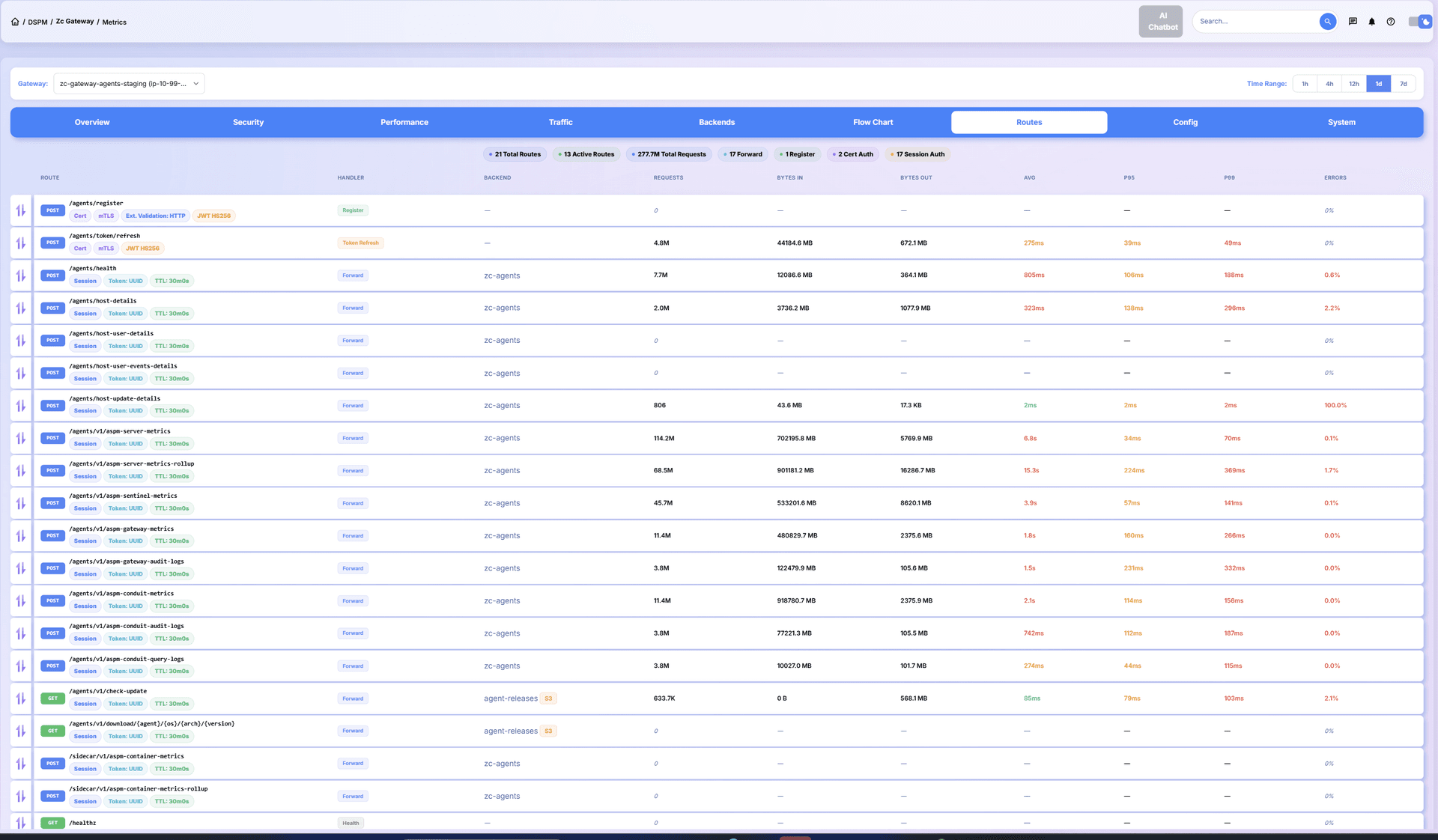1438x840 pixels.
Task: Click arrows icon for aspm-gateway-metrics row
Action: 21,536
